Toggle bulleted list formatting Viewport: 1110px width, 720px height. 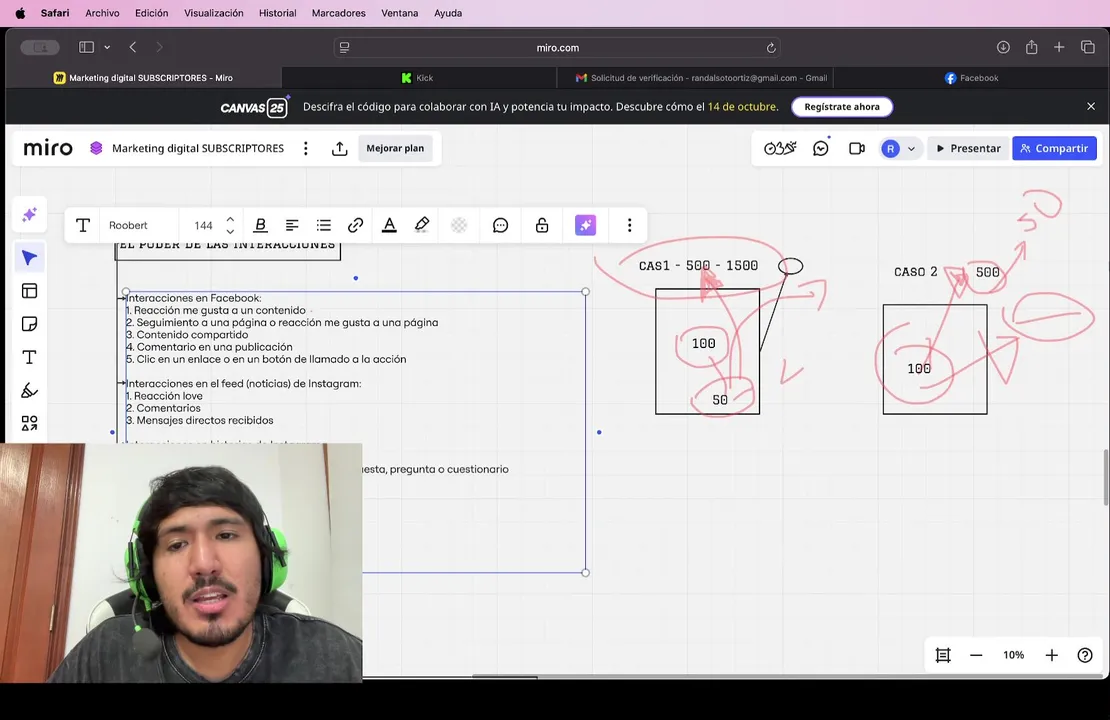[324, 225]
